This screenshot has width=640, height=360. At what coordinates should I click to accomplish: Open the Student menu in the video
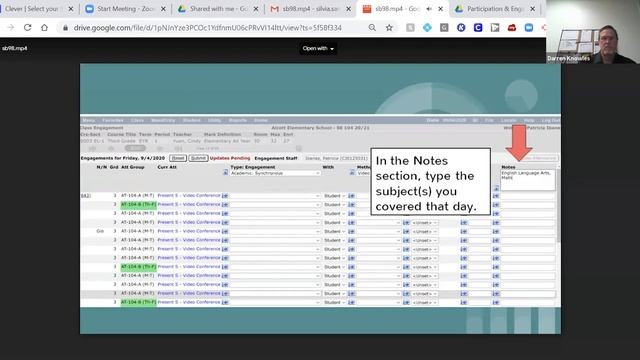click(191, 120)
